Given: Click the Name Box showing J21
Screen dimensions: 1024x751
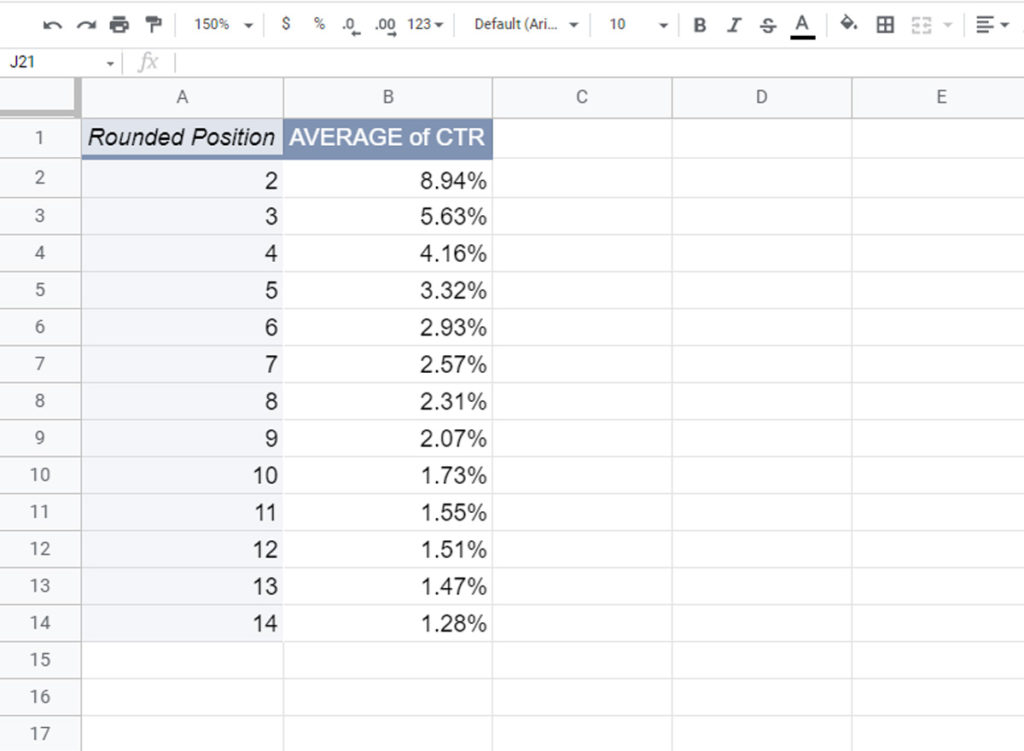Looking at the screenshot, I should tap(45, 61).
